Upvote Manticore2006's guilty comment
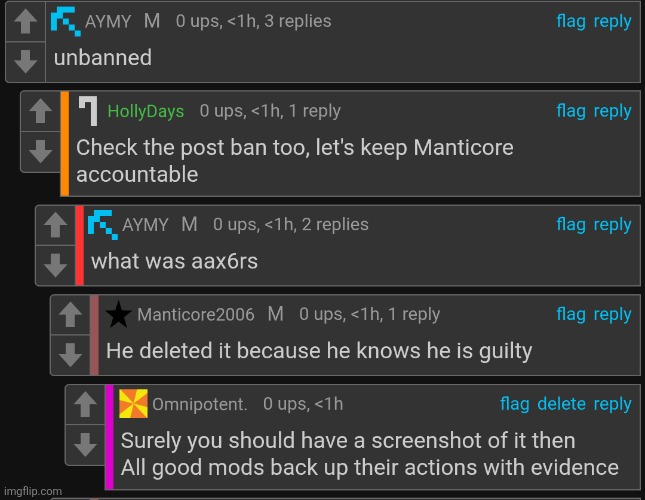The height and width of the screenshot is (500, 645). pos(70,315)
